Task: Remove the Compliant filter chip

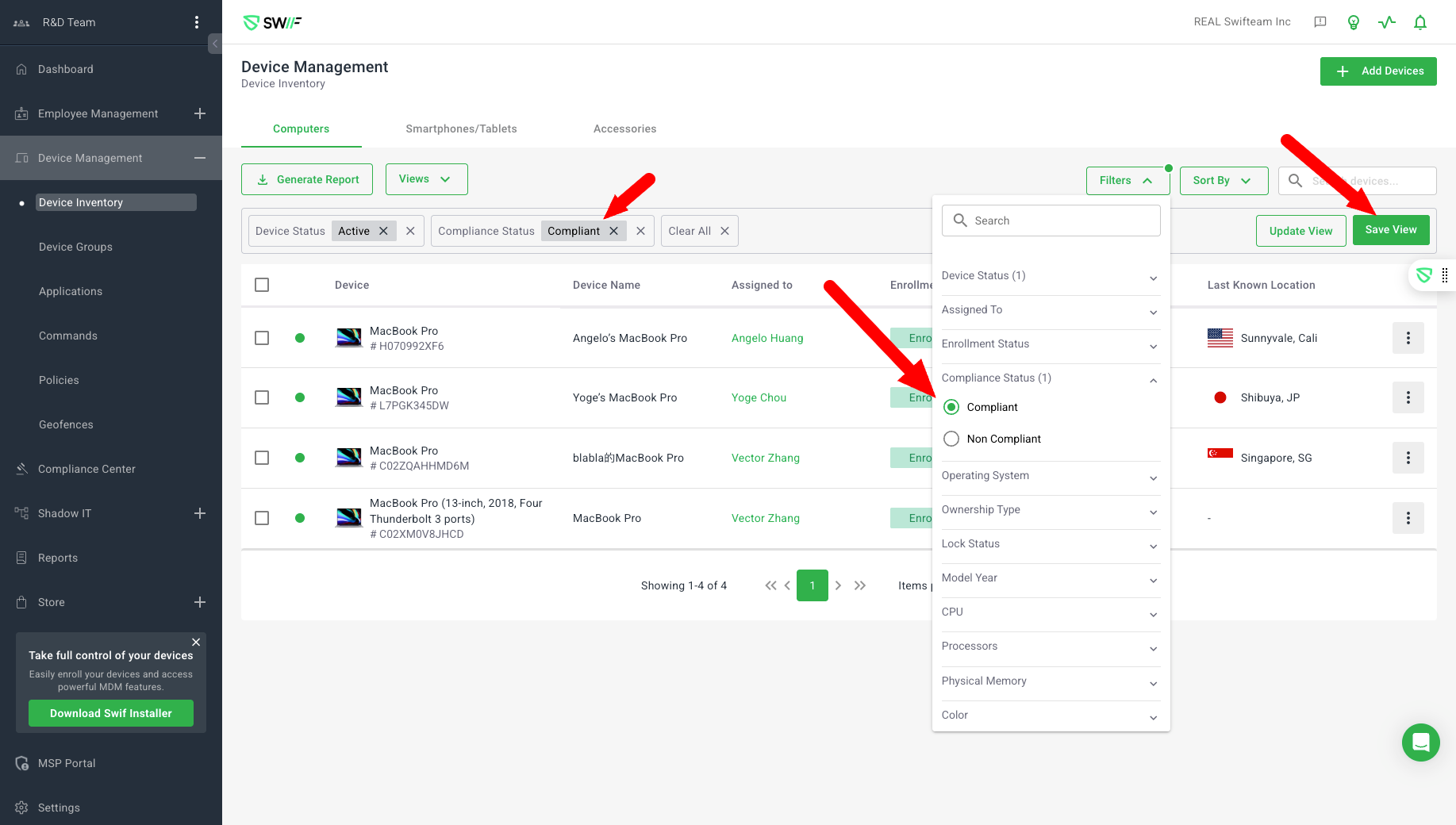Action: pos(613,231)
